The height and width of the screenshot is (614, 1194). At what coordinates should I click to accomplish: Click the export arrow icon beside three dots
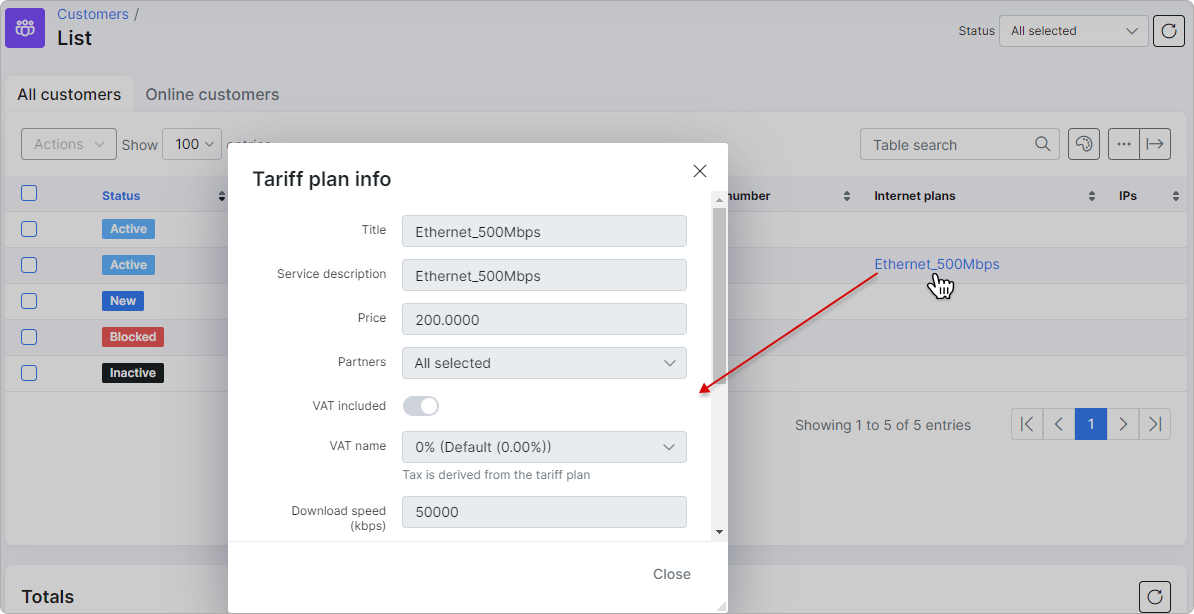click(1155, 144)
